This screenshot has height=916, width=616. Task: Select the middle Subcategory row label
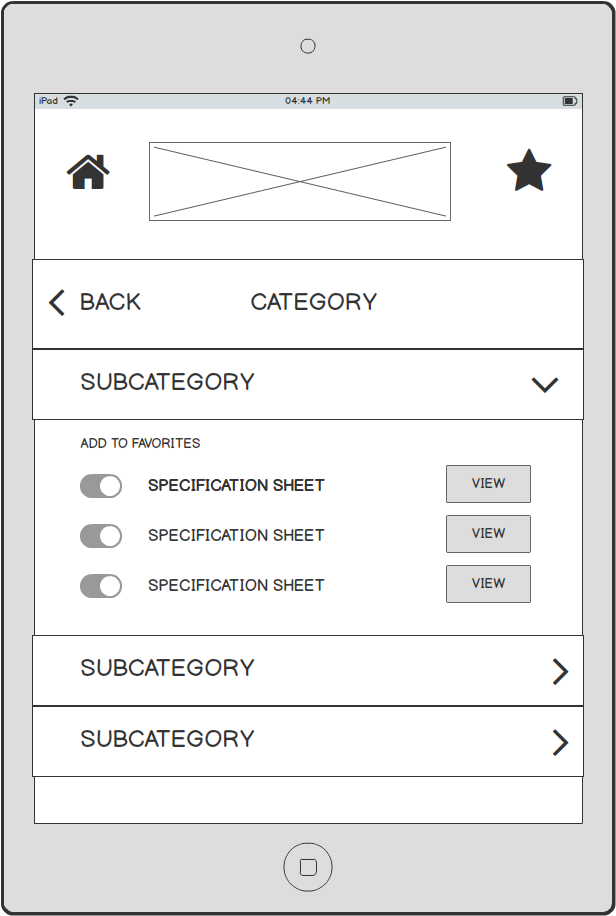tap(168, 668)
